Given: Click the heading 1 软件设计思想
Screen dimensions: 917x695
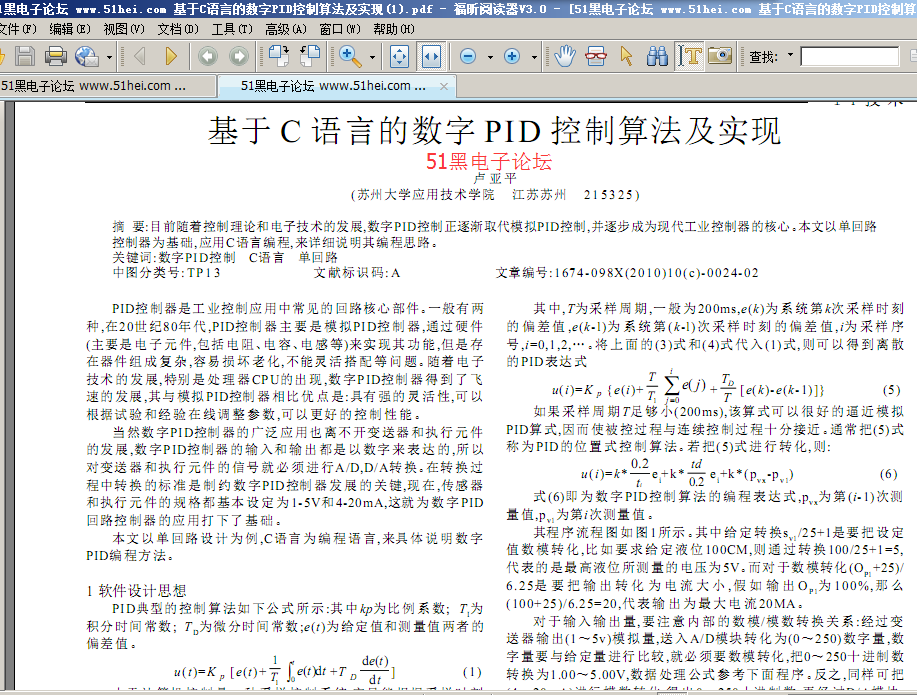Looking at the screenshot, I should tap(136, 591).
